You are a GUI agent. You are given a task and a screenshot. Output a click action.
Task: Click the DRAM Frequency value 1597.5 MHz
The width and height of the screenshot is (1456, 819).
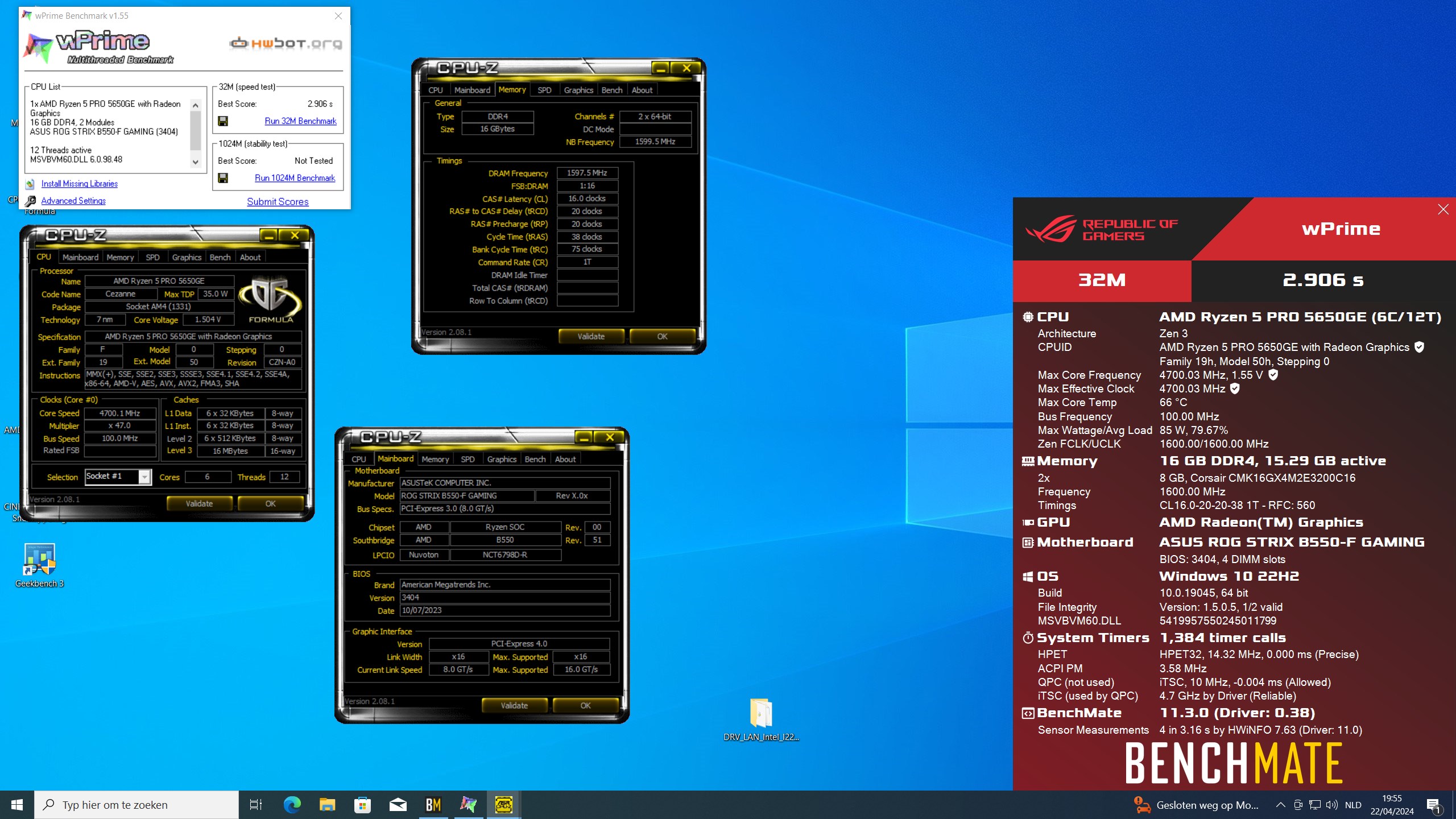pyautogui.click(x=587, y=173)
